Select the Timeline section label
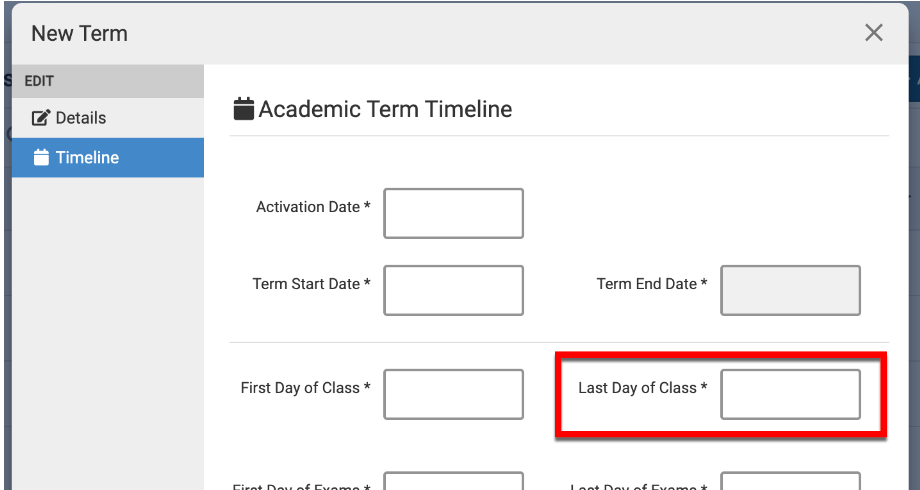The height and width of the screenshot is (490, 920). [x=87, y=158]
